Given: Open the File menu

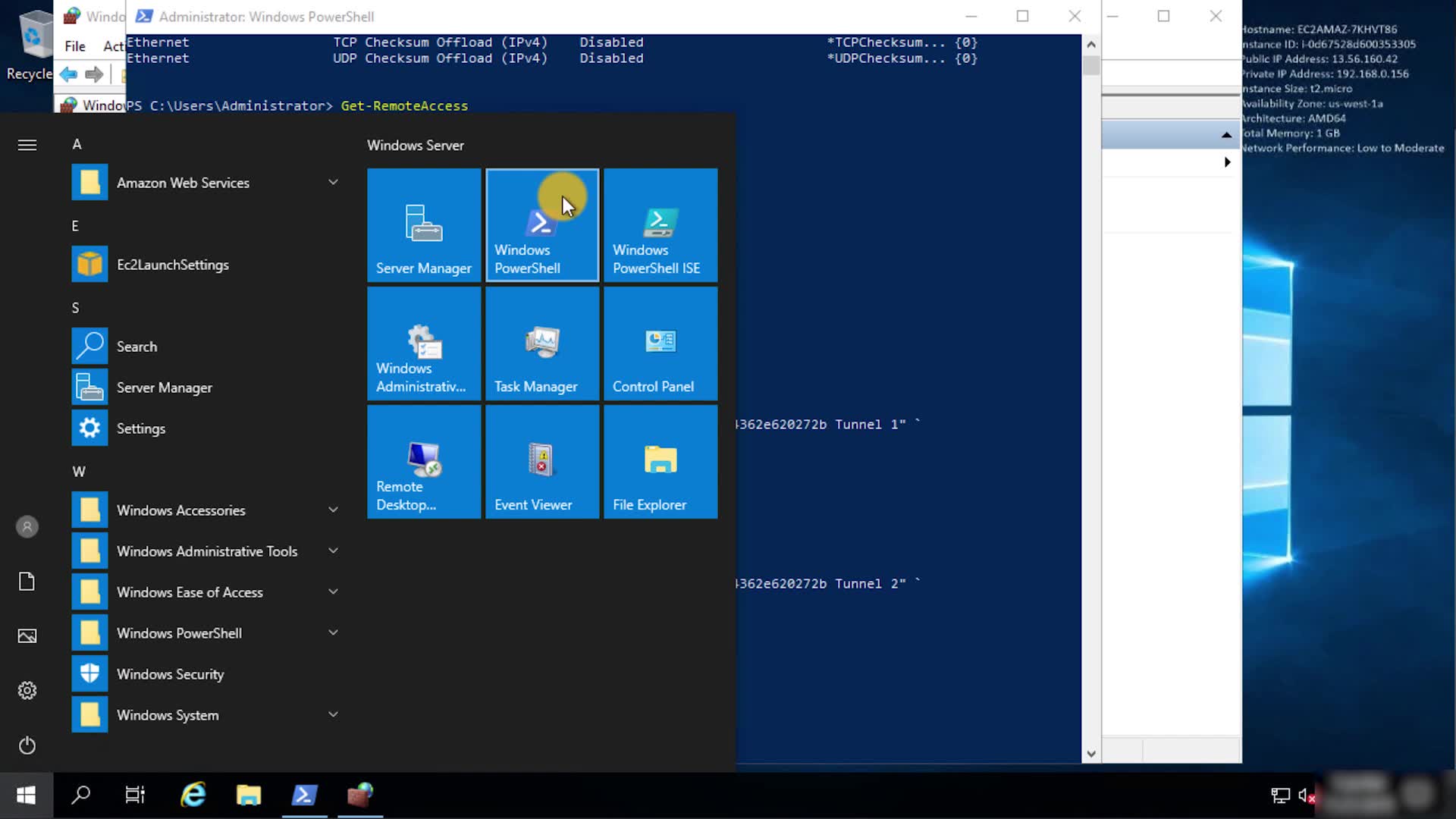Looking at the screenshot, I should click(75, 46).
